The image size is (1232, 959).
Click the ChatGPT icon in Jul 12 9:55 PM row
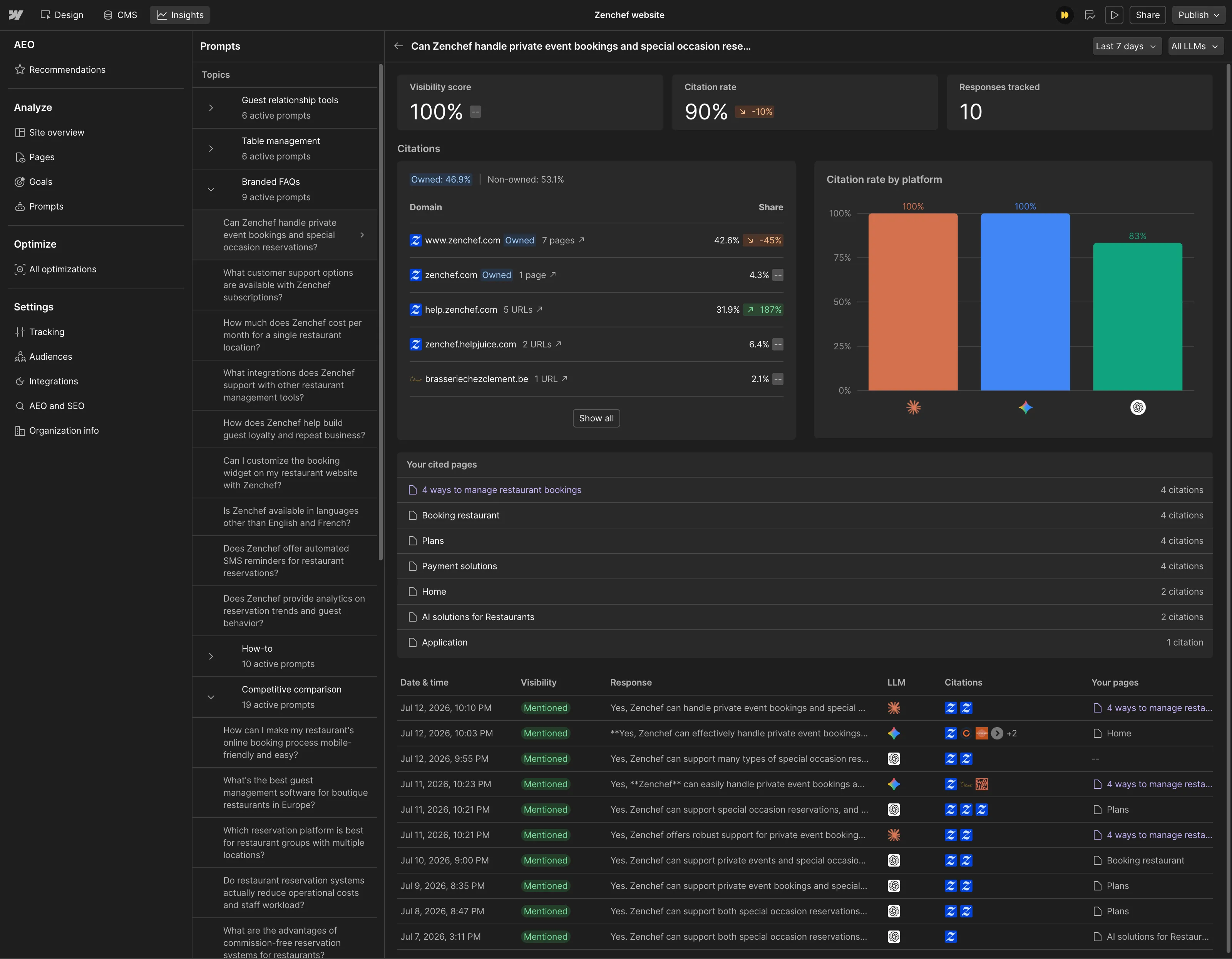894,759
